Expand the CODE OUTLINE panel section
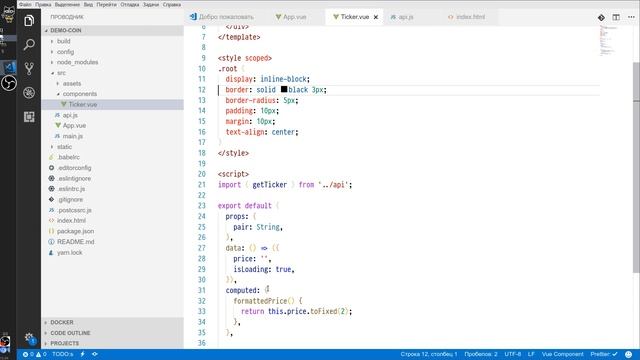640x360 pixels. (x=112, y=333)
